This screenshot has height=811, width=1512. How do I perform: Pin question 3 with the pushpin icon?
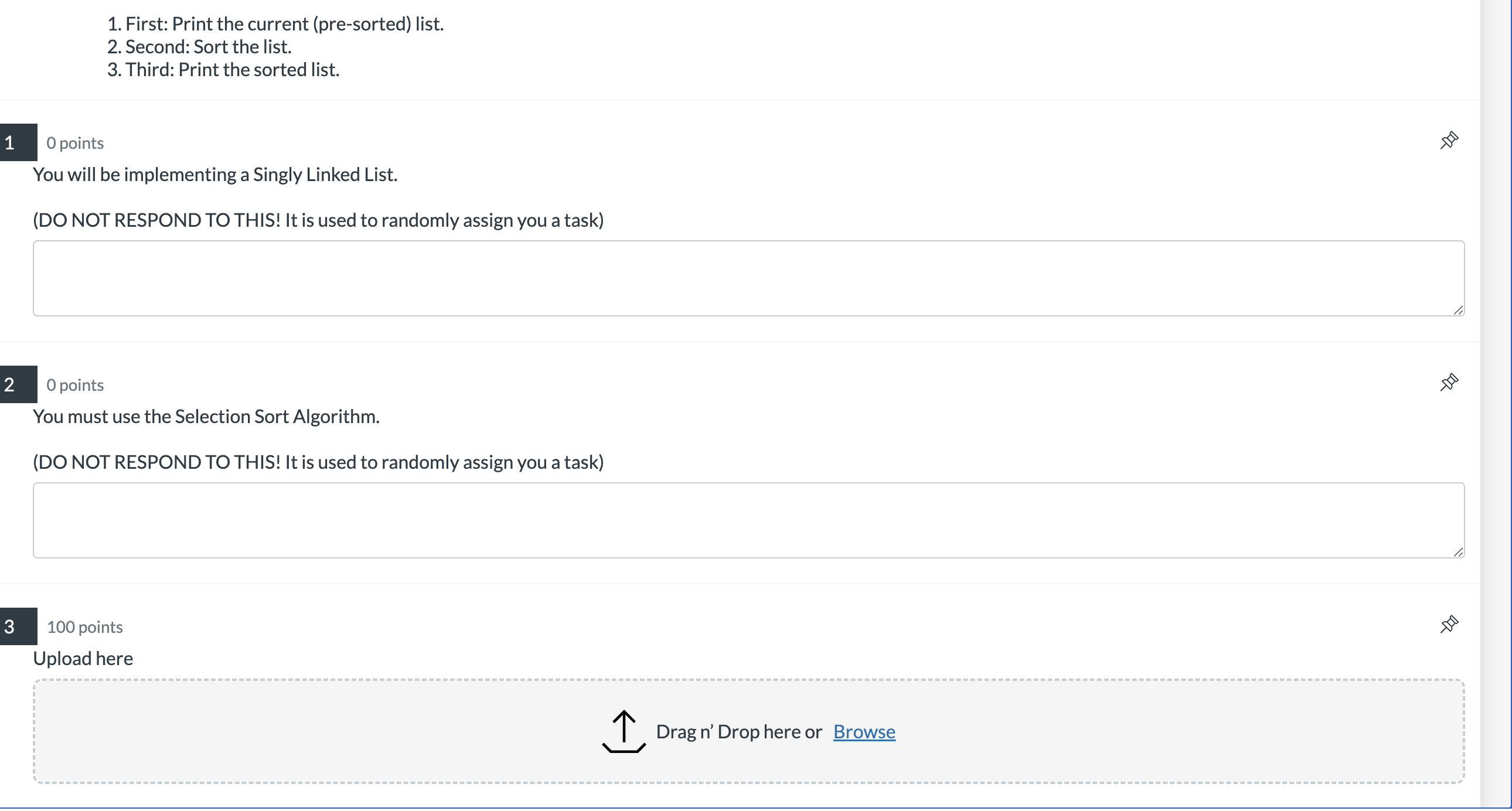(1449, 625)
